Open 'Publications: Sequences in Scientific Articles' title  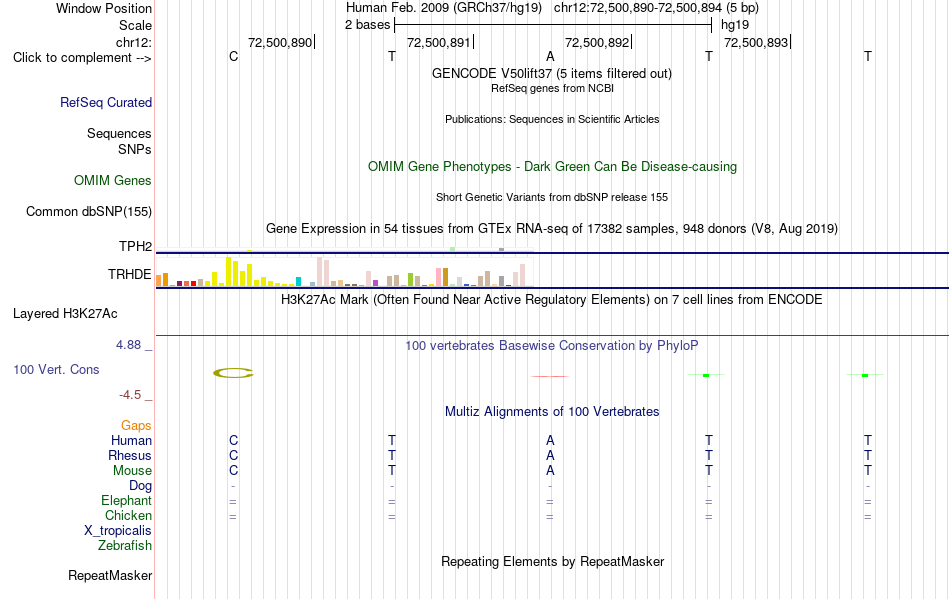tap(552, 119)
